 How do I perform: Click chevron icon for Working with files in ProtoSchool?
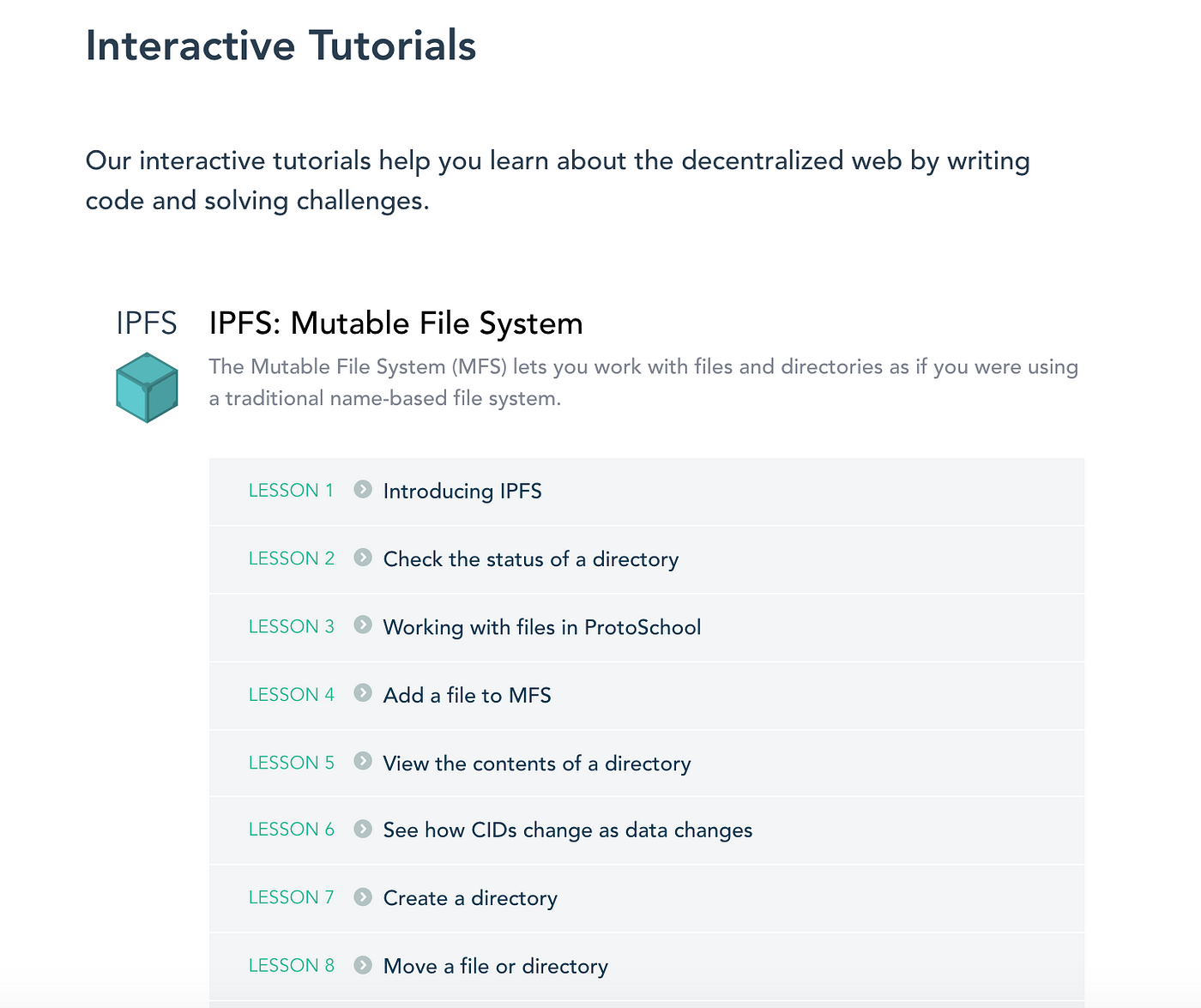[x=363, y=625]
